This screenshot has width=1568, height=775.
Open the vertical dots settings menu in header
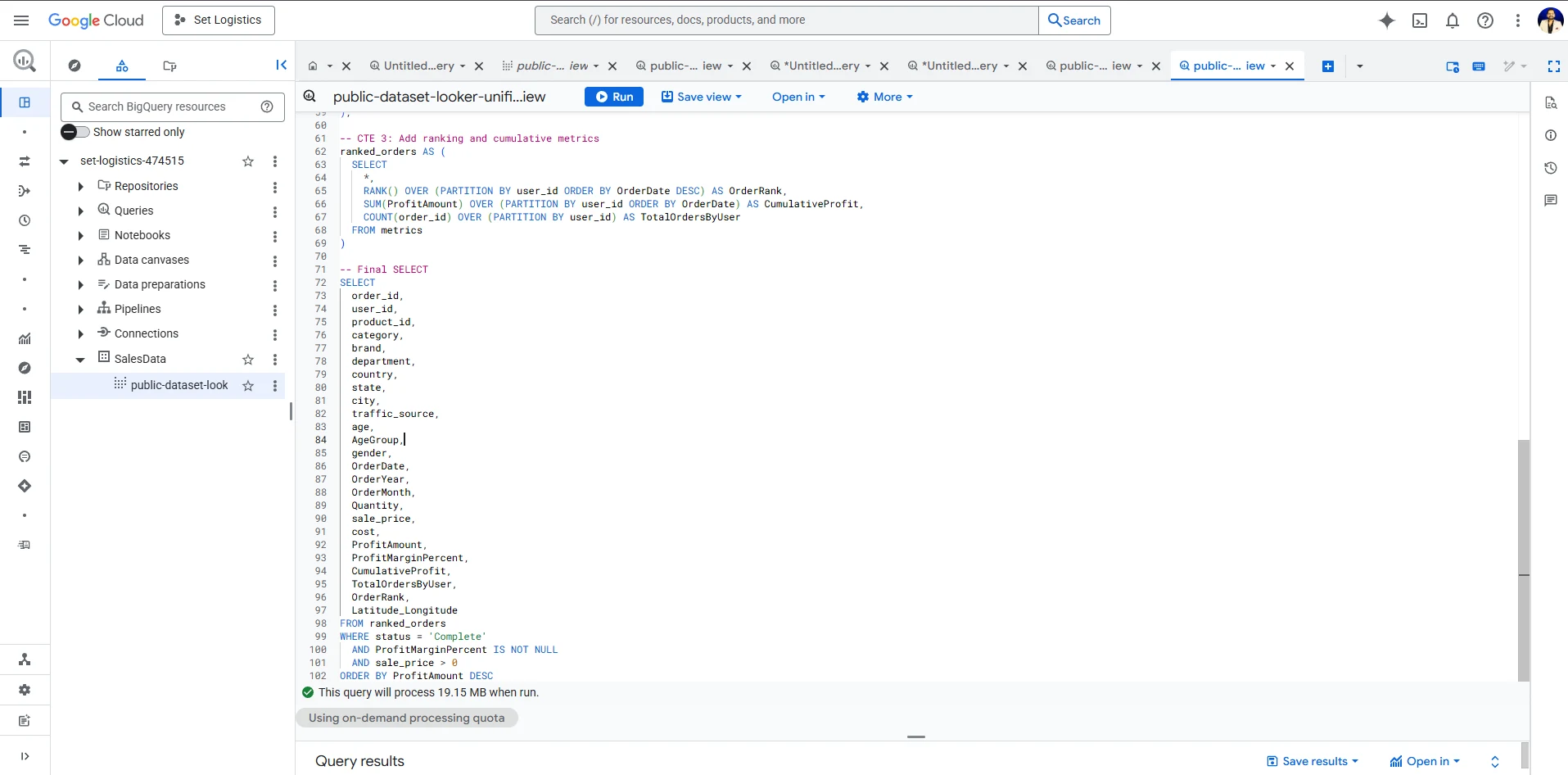click(1518, 20)
